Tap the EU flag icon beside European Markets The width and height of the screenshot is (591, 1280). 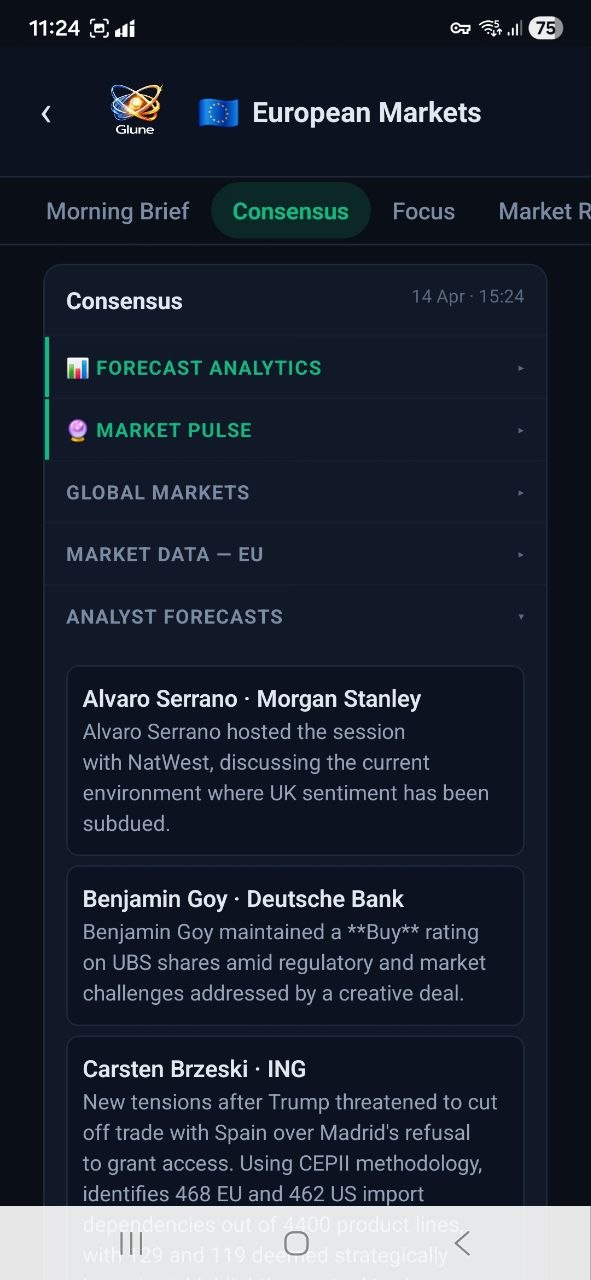pyautogui.click(x=218, y=112)
